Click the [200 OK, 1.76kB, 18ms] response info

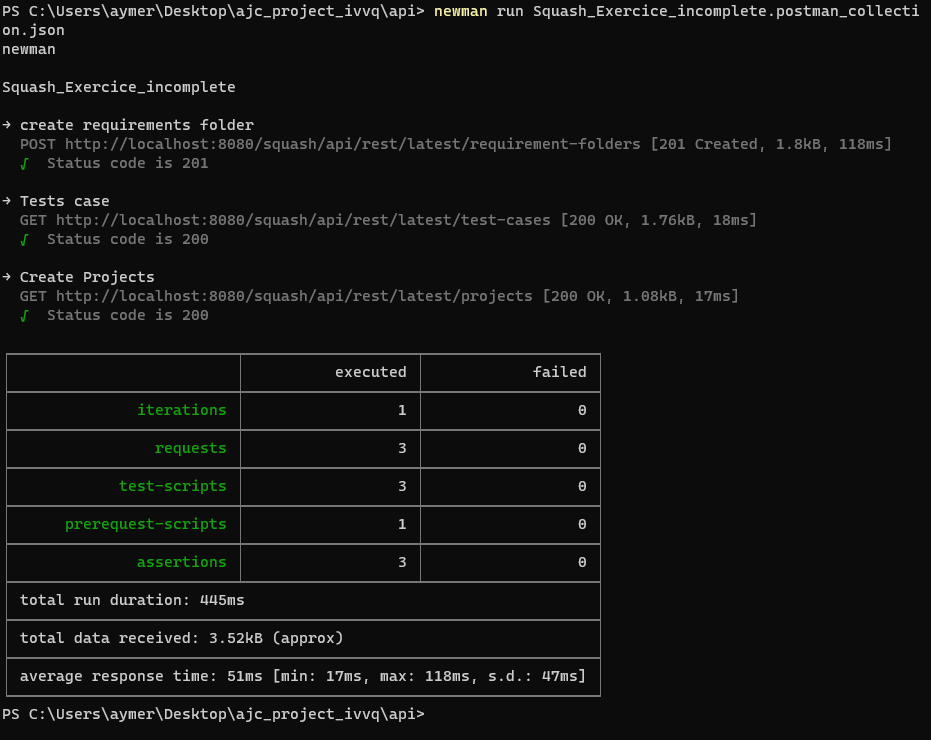(659, 220)
